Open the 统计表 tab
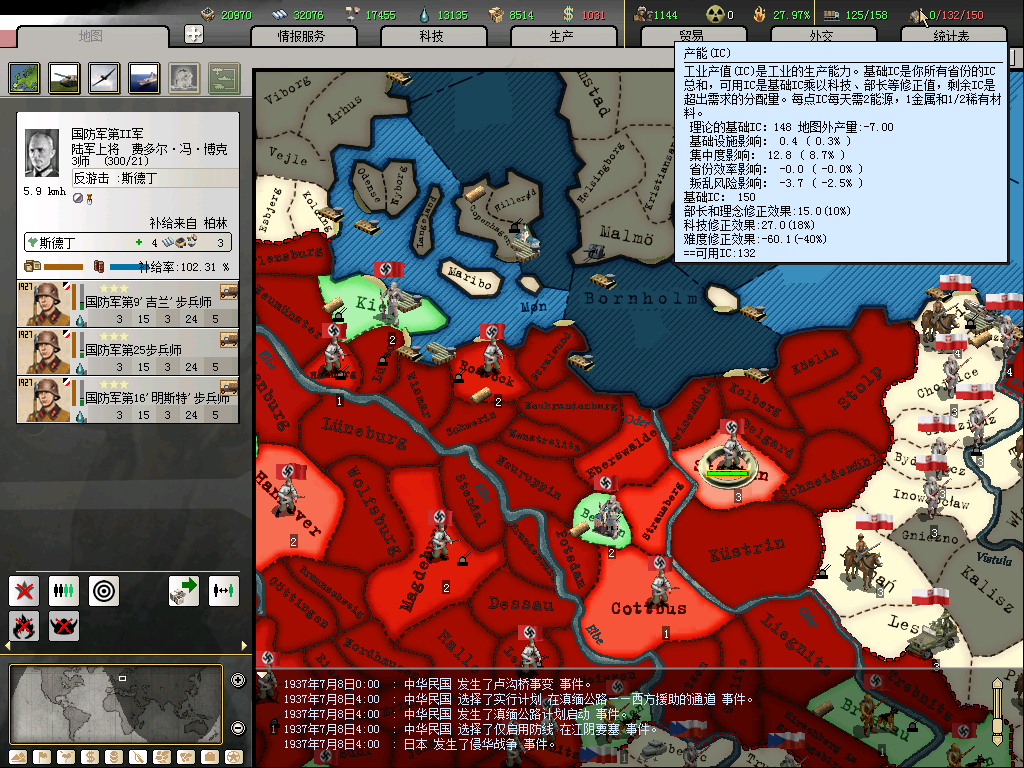Image resolution: width=1024 pixels, height=768 pixels. pos(952,37)
